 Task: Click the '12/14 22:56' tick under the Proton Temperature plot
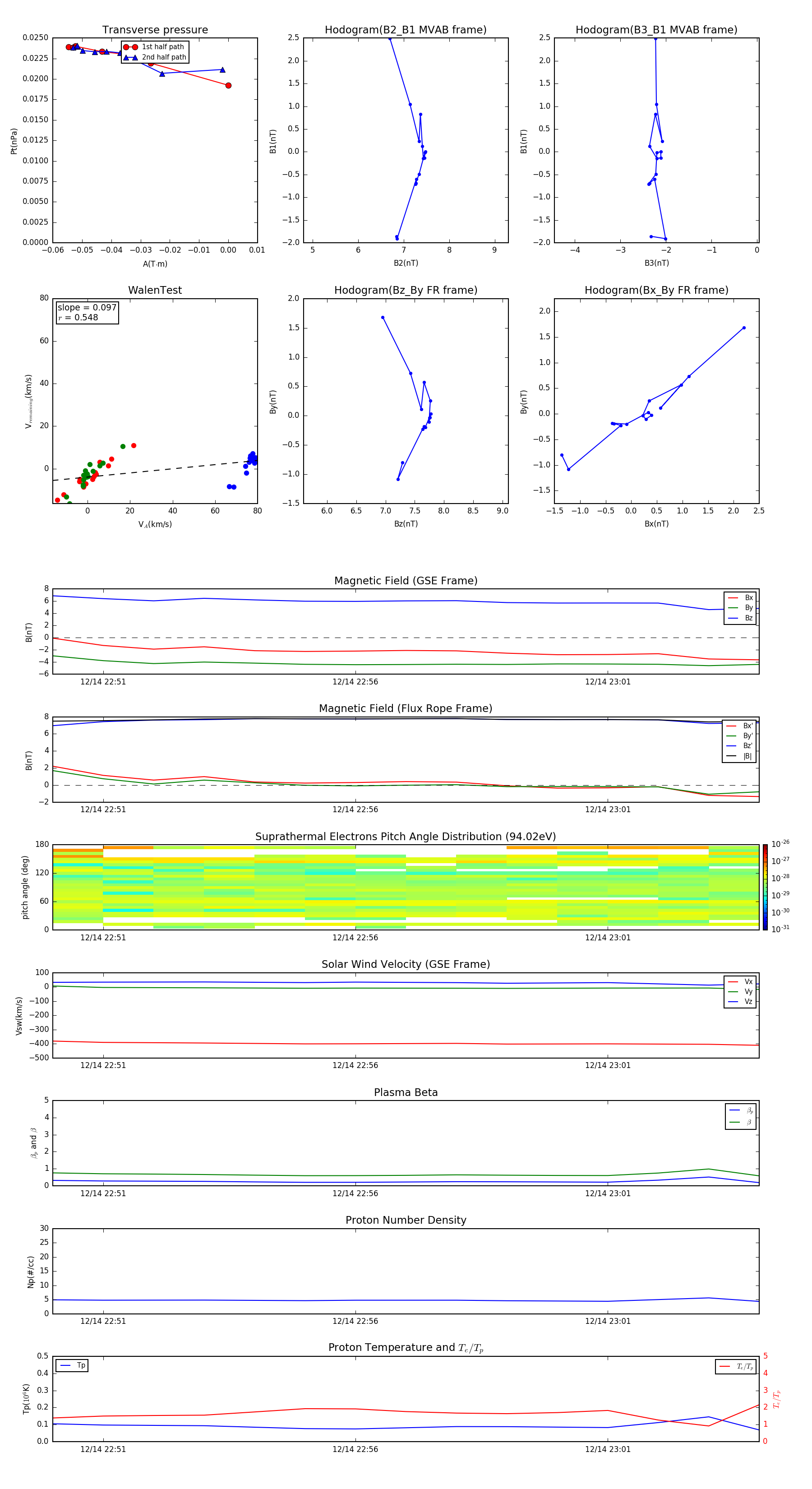[x=355, y=1449]
